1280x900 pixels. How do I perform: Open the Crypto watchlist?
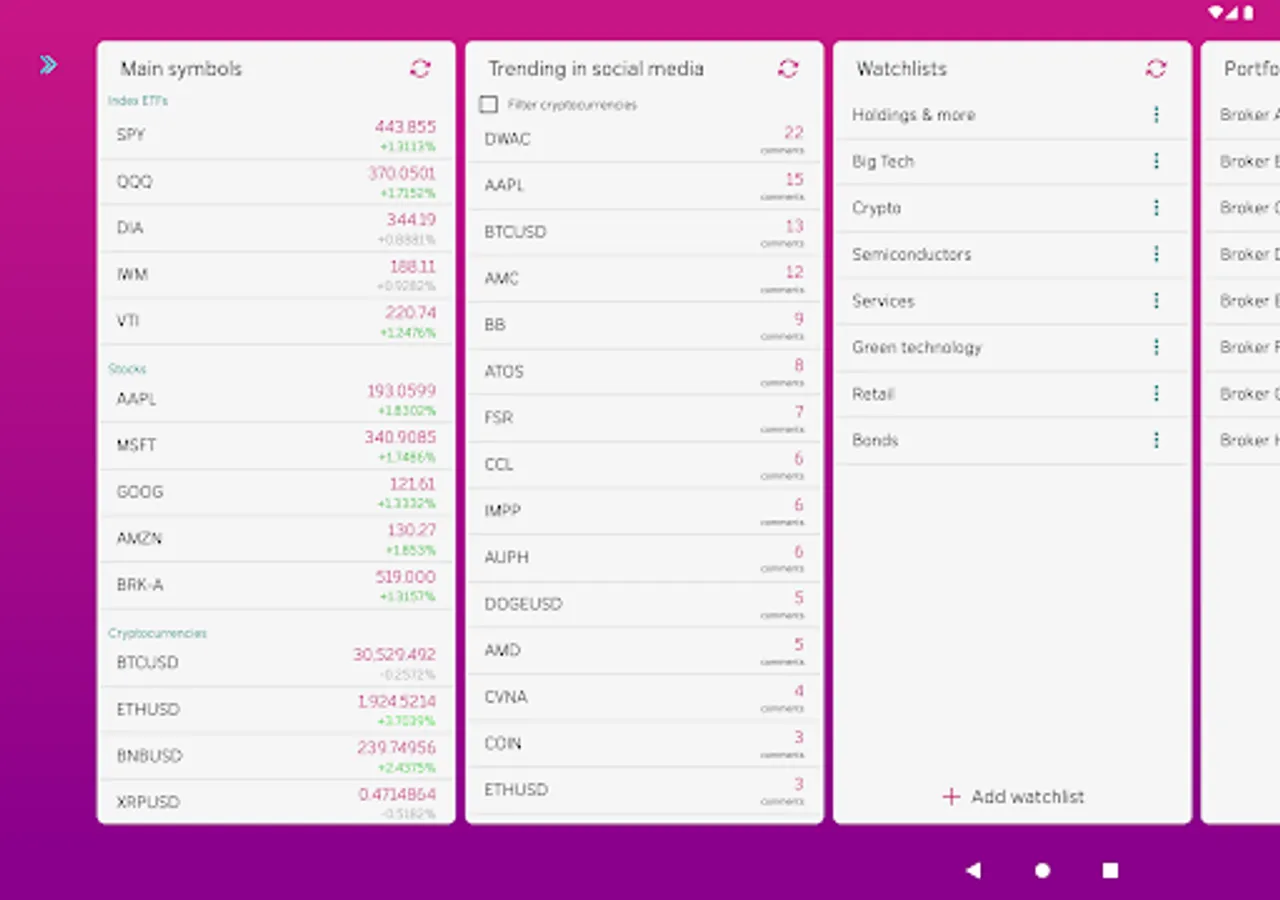1012,208
